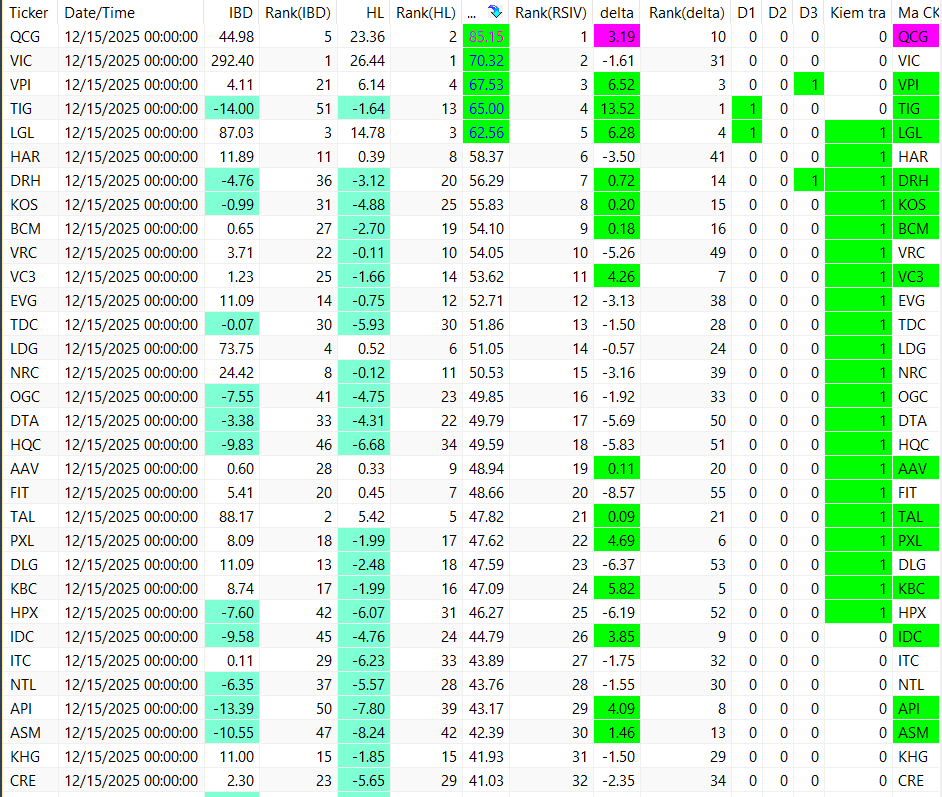The image size is (942, 797).
Task: Click the green KBC cell in Ma CK column
Action: pyautogui.click(x=916, y=589)
